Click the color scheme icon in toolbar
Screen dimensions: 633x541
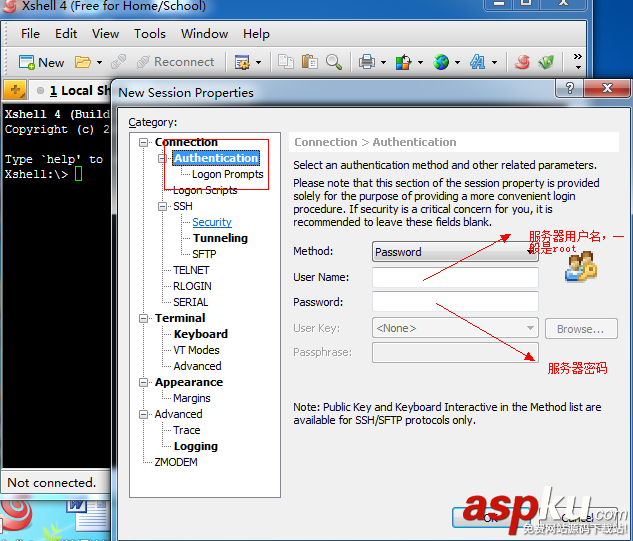403,62
